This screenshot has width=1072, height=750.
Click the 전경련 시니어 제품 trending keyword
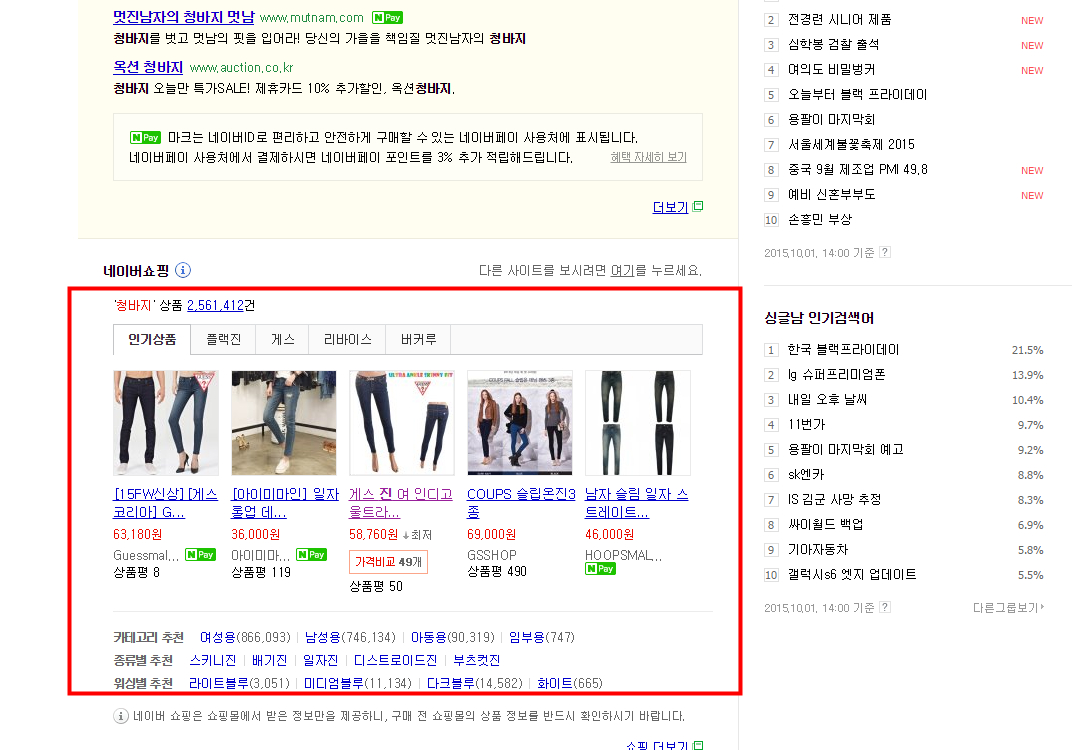(x=840, y=20)
